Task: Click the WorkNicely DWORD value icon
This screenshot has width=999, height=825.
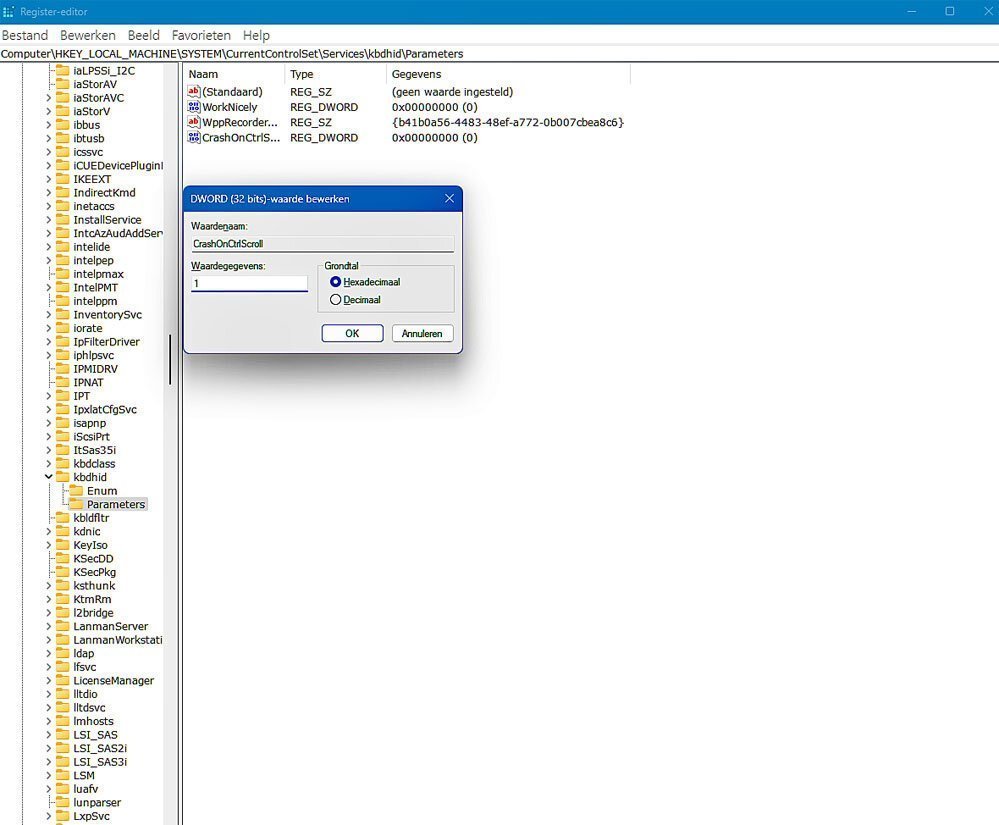Action: coord(194,107)
